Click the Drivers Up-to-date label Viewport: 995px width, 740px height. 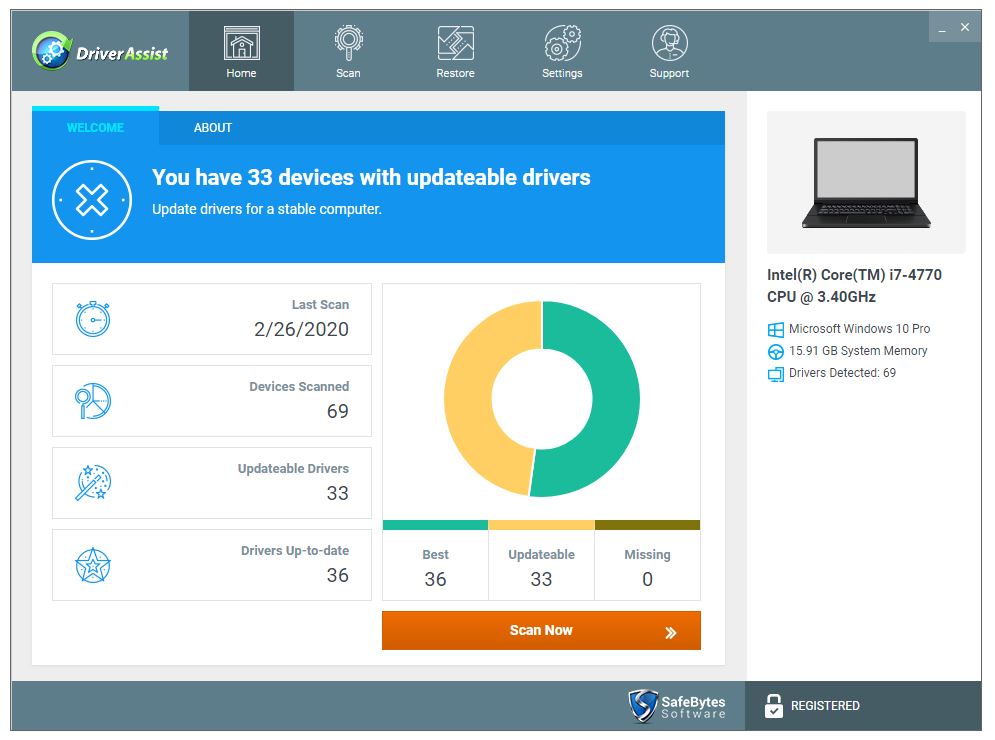coord(295,550)
